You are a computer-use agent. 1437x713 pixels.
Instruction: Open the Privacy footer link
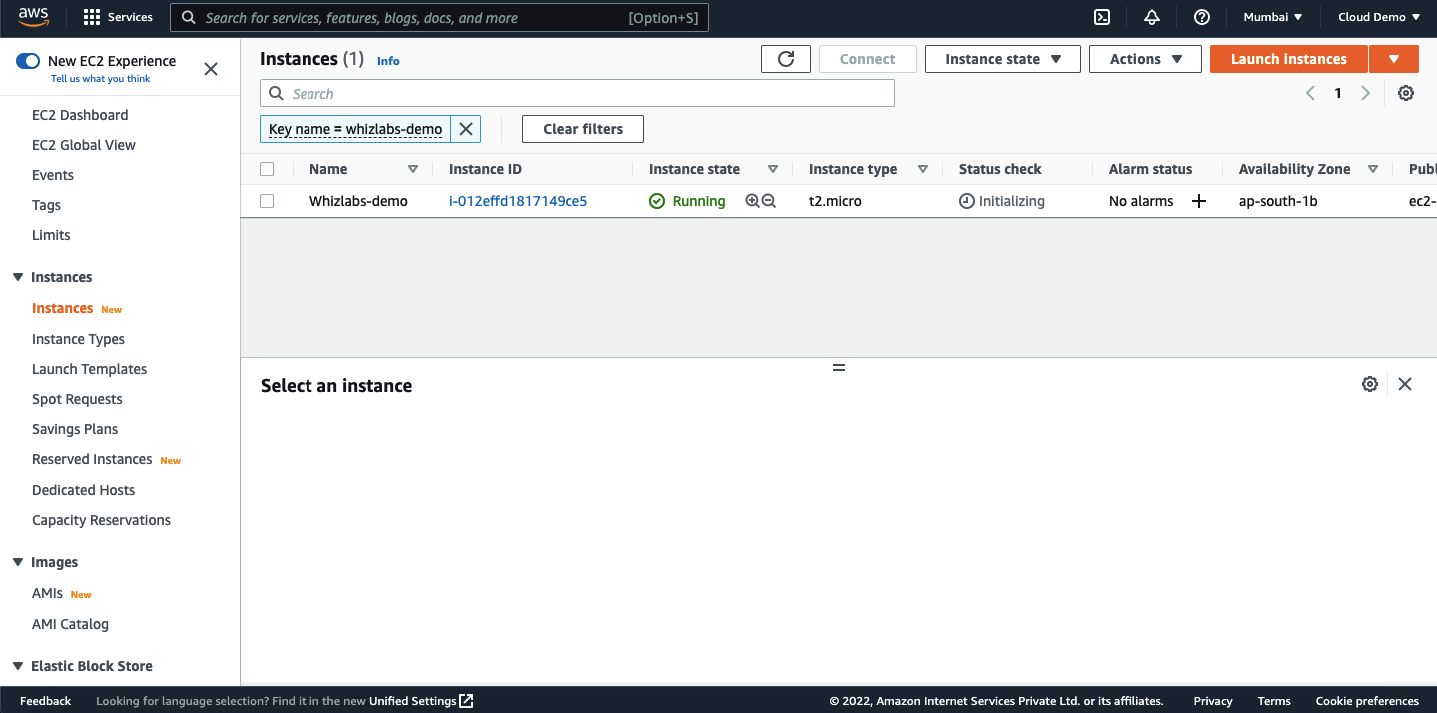click(x=1213, y=701)
